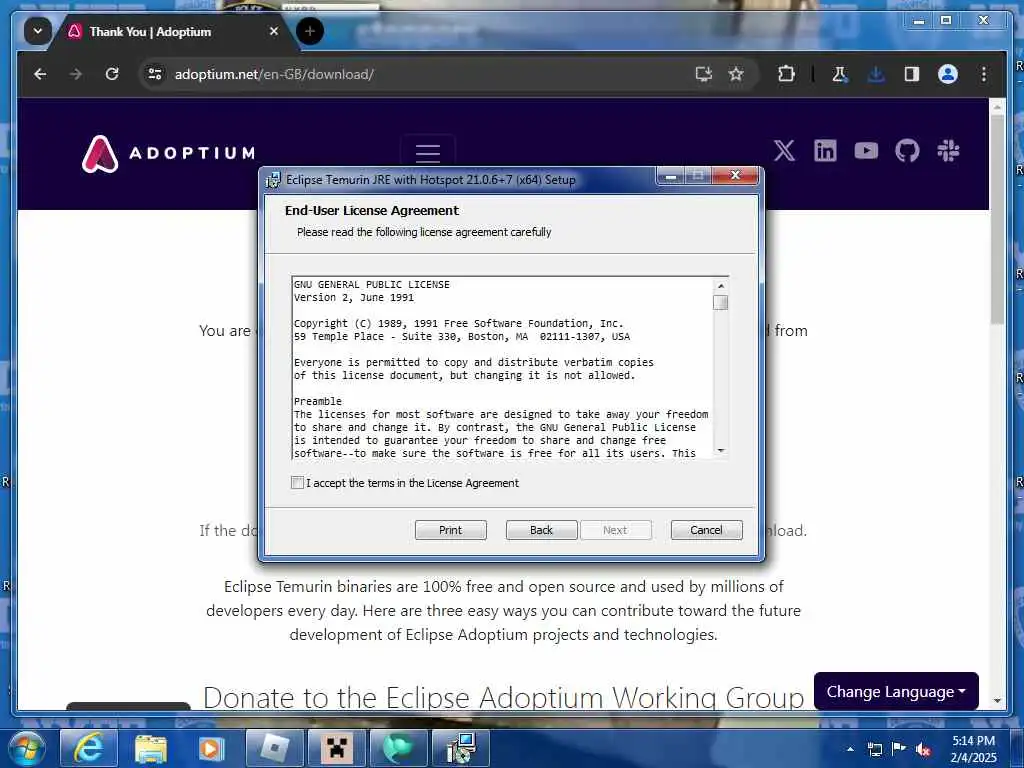This screenshot has width=1024, height=768.
Task: Go back in browser history
Action: pos(40,74)
